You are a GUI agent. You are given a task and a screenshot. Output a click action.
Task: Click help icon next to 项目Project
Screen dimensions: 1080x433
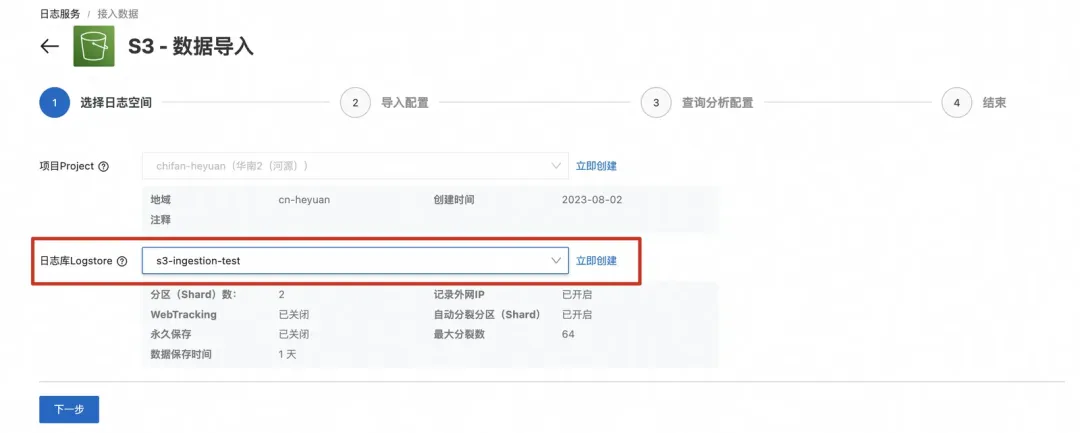click(x=103, y=167)
